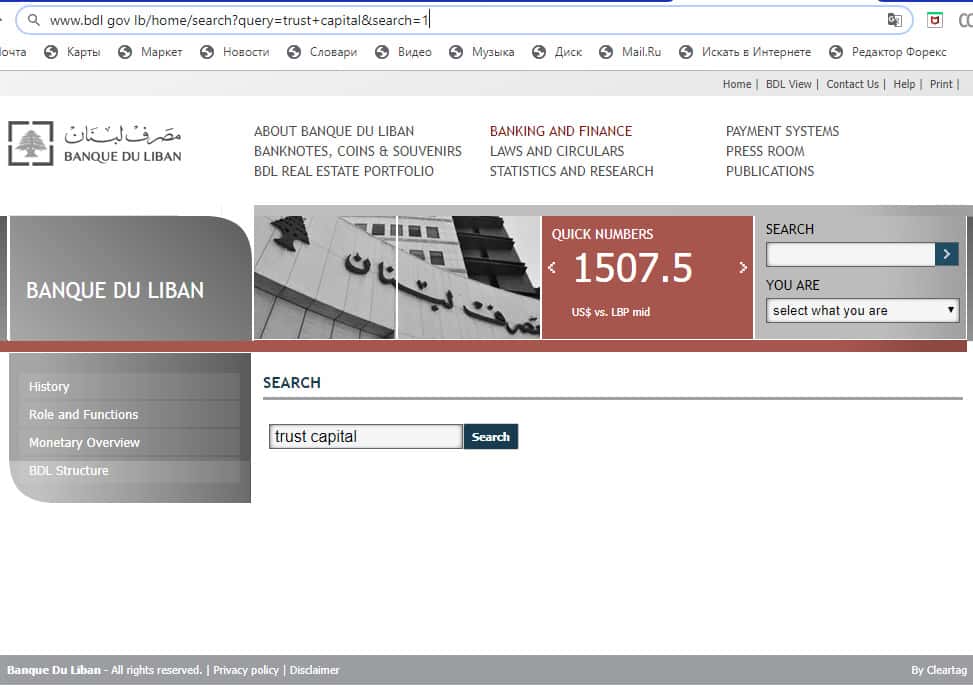This screenshot has width=973, height=693.
Task: Click the BDL View link
Action: (x=789, y=84)
